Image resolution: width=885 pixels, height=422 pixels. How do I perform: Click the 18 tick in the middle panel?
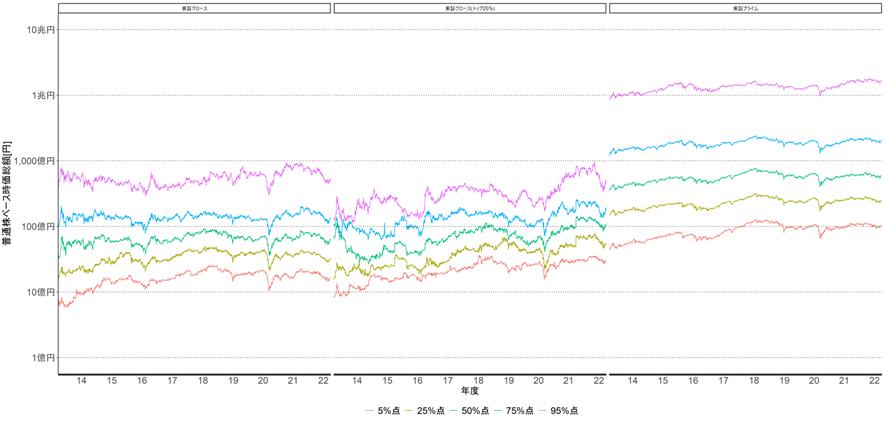(478, 381)
